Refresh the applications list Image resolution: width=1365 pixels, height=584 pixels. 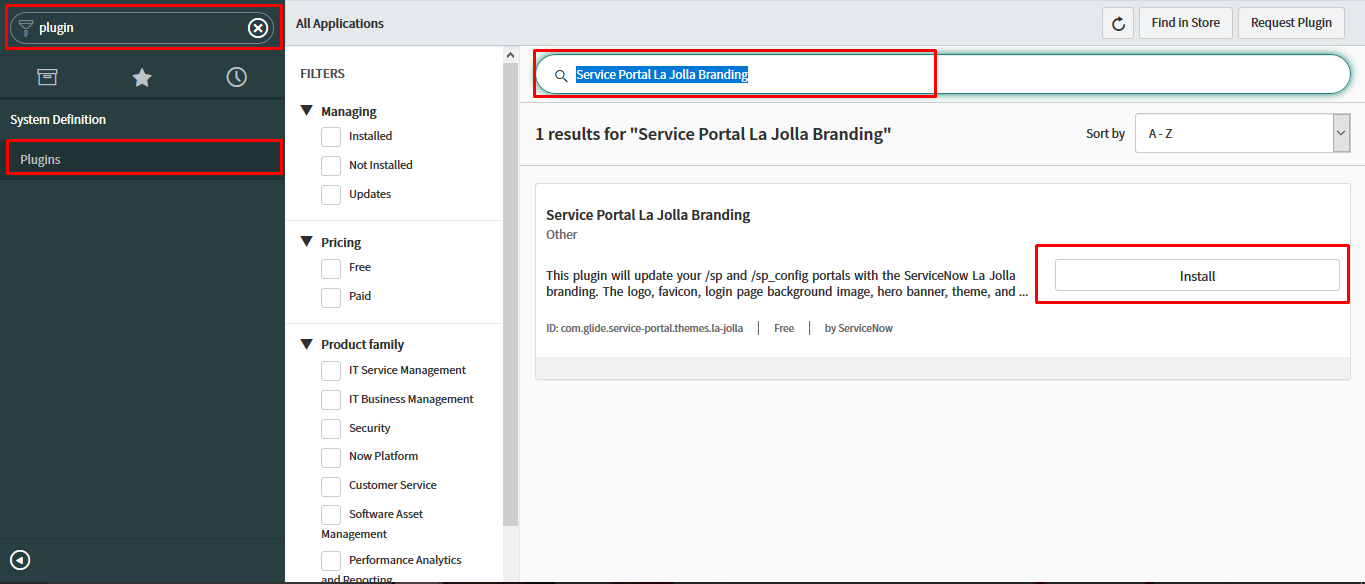1118,23
